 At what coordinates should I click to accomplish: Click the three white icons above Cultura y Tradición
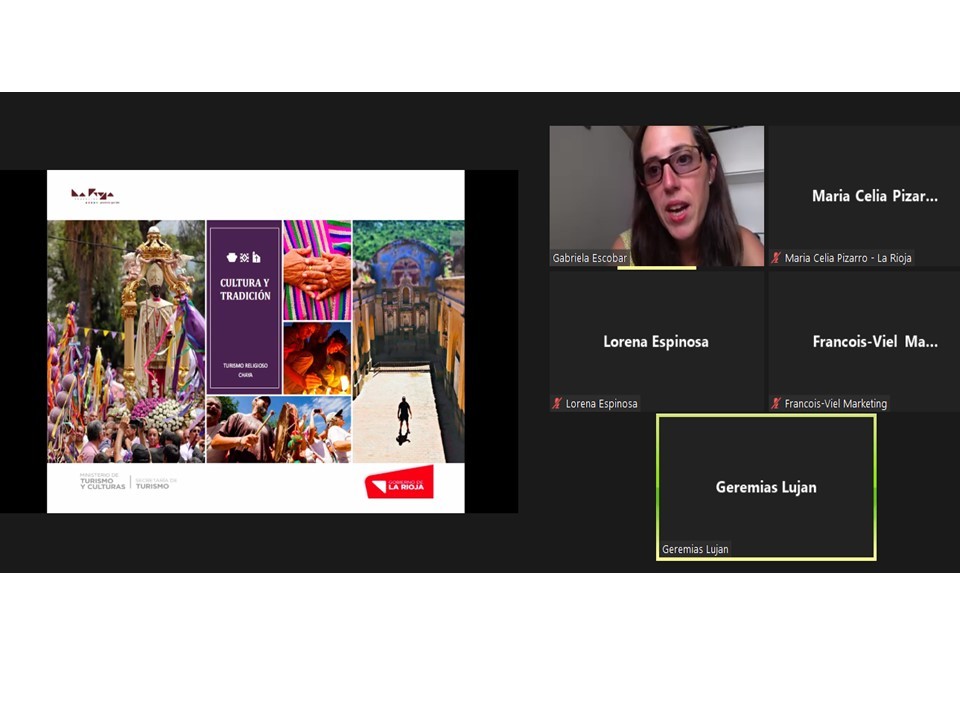click(x=244, y=258)
